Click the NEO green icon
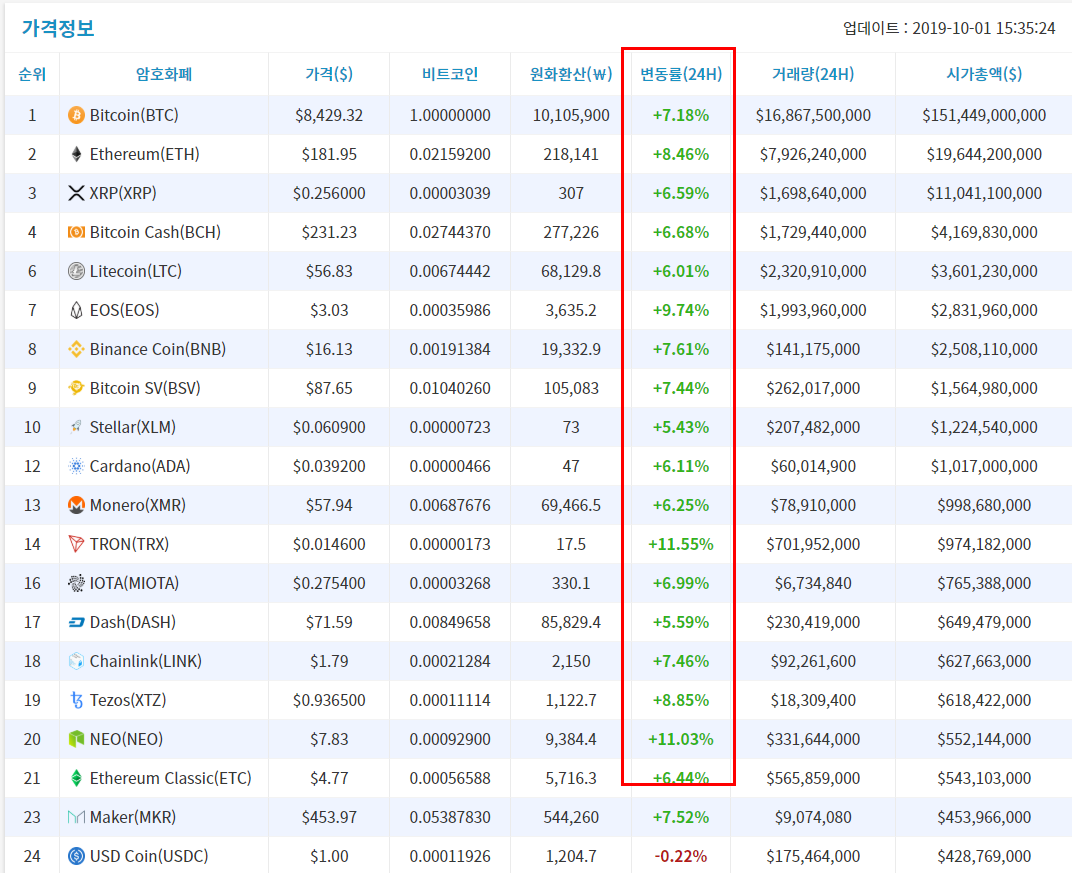The height and width of the screenshot is (873, 1072). (x=76, y=738)
